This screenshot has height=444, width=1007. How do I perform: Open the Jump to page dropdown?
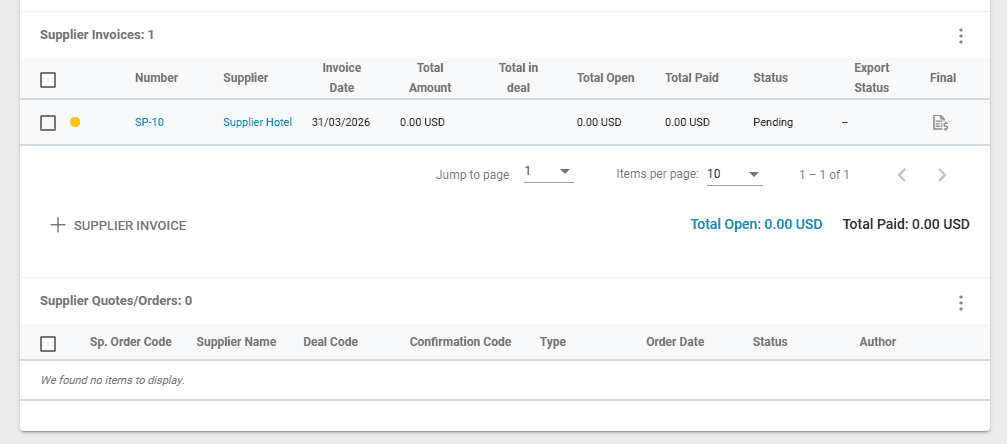point(548,173)
